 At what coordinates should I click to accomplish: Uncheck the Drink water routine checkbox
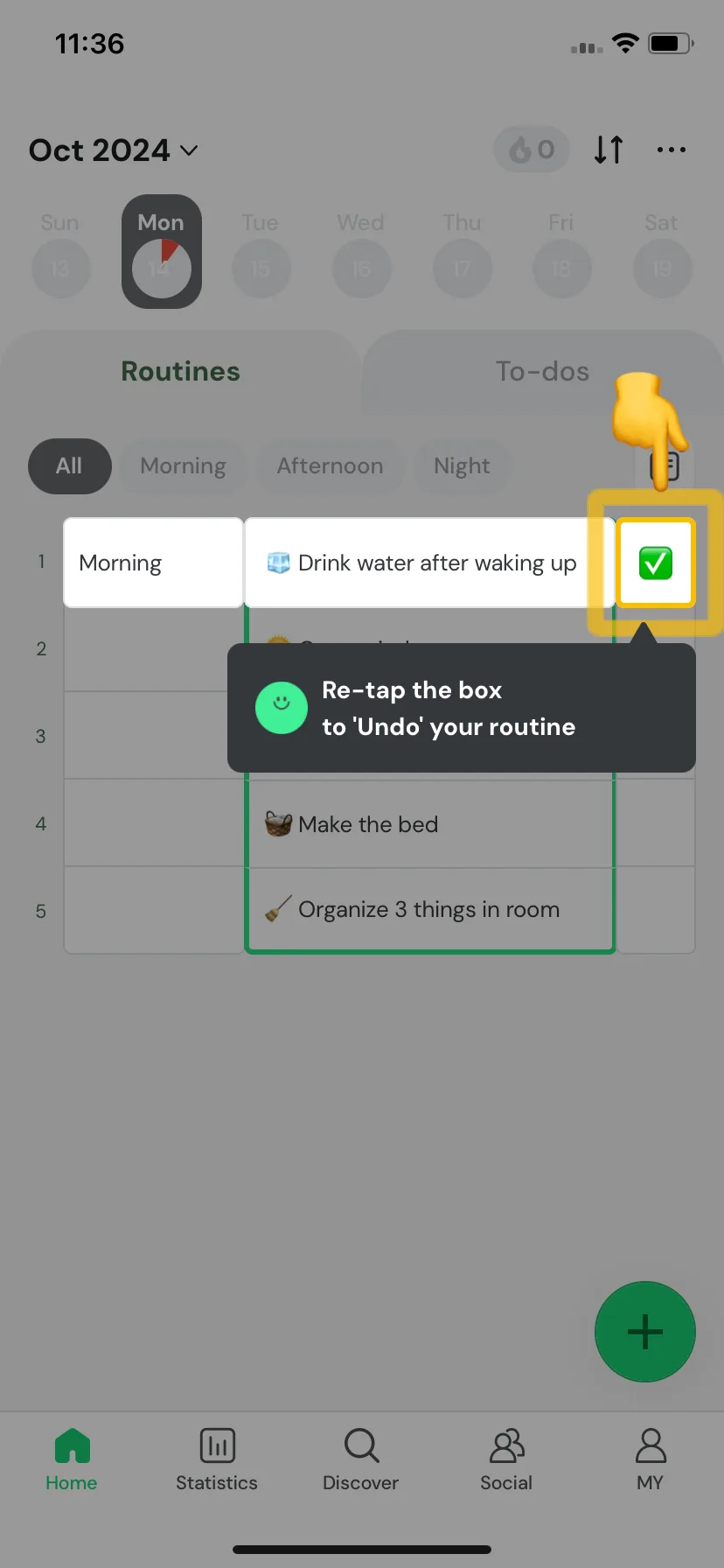pos(656,563)
